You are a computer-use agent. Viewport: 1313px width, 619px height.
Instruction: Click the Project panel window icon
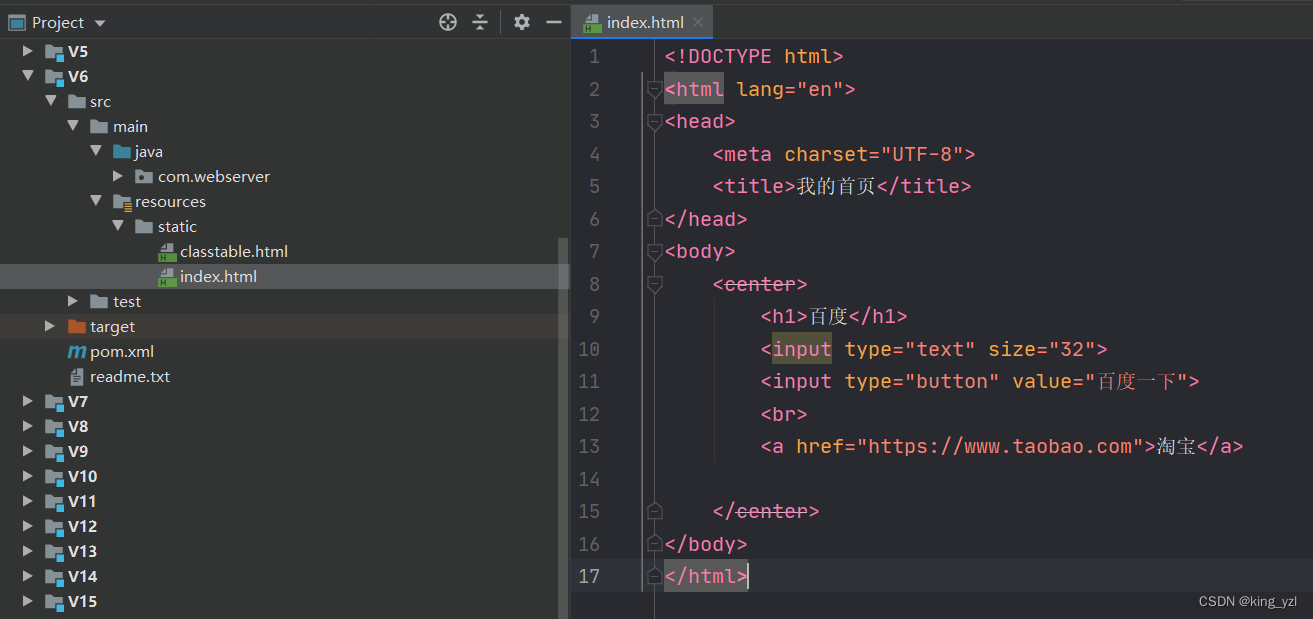pyautogui.click(x=16, y=22)
